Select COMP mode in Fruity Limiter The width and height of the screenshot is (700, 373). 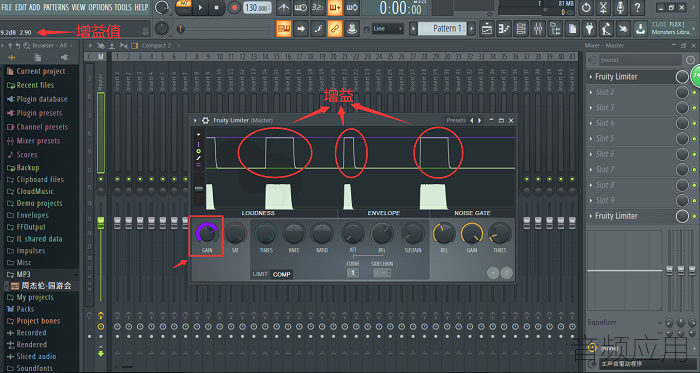click(282, 274)
